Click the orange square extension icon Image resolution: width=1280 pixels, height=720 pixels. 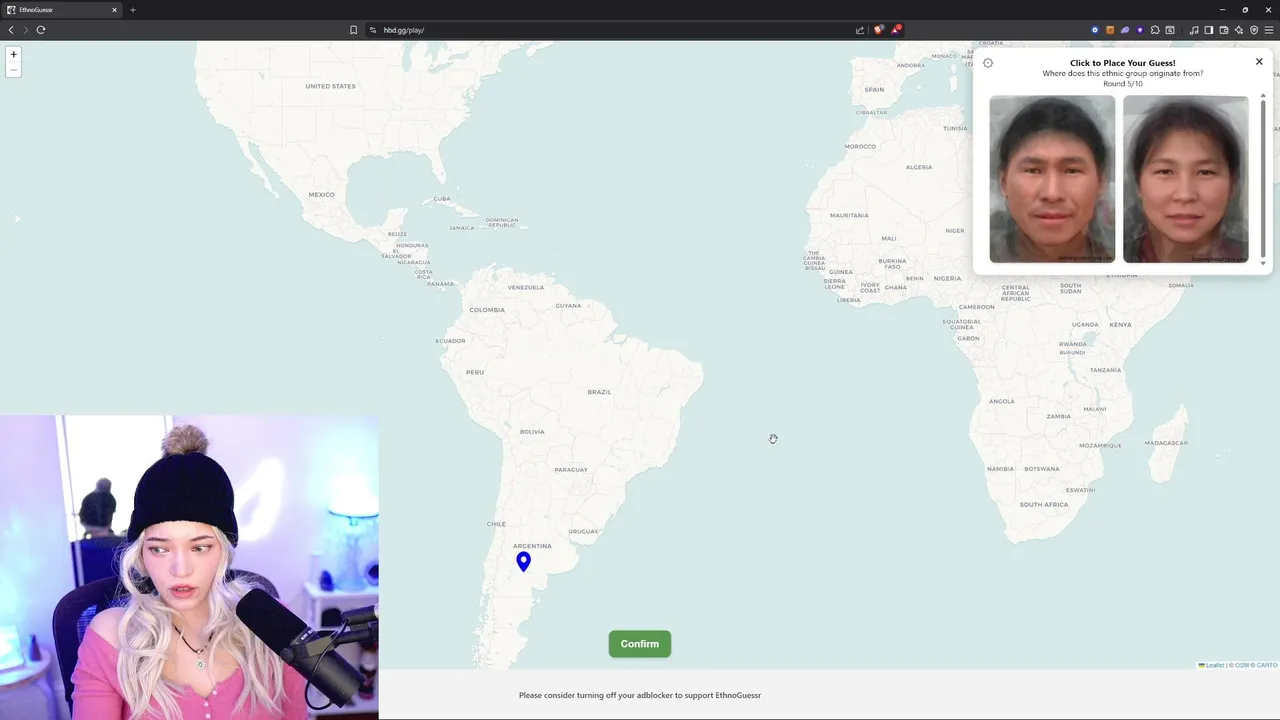(x=1110, y=30)
